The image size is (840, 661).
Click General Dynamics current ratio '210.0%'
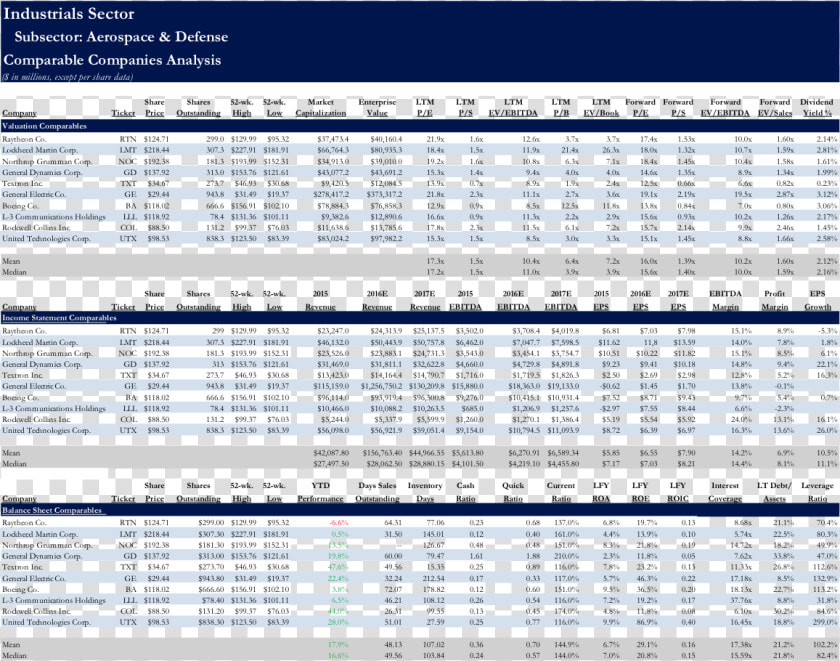568,556
